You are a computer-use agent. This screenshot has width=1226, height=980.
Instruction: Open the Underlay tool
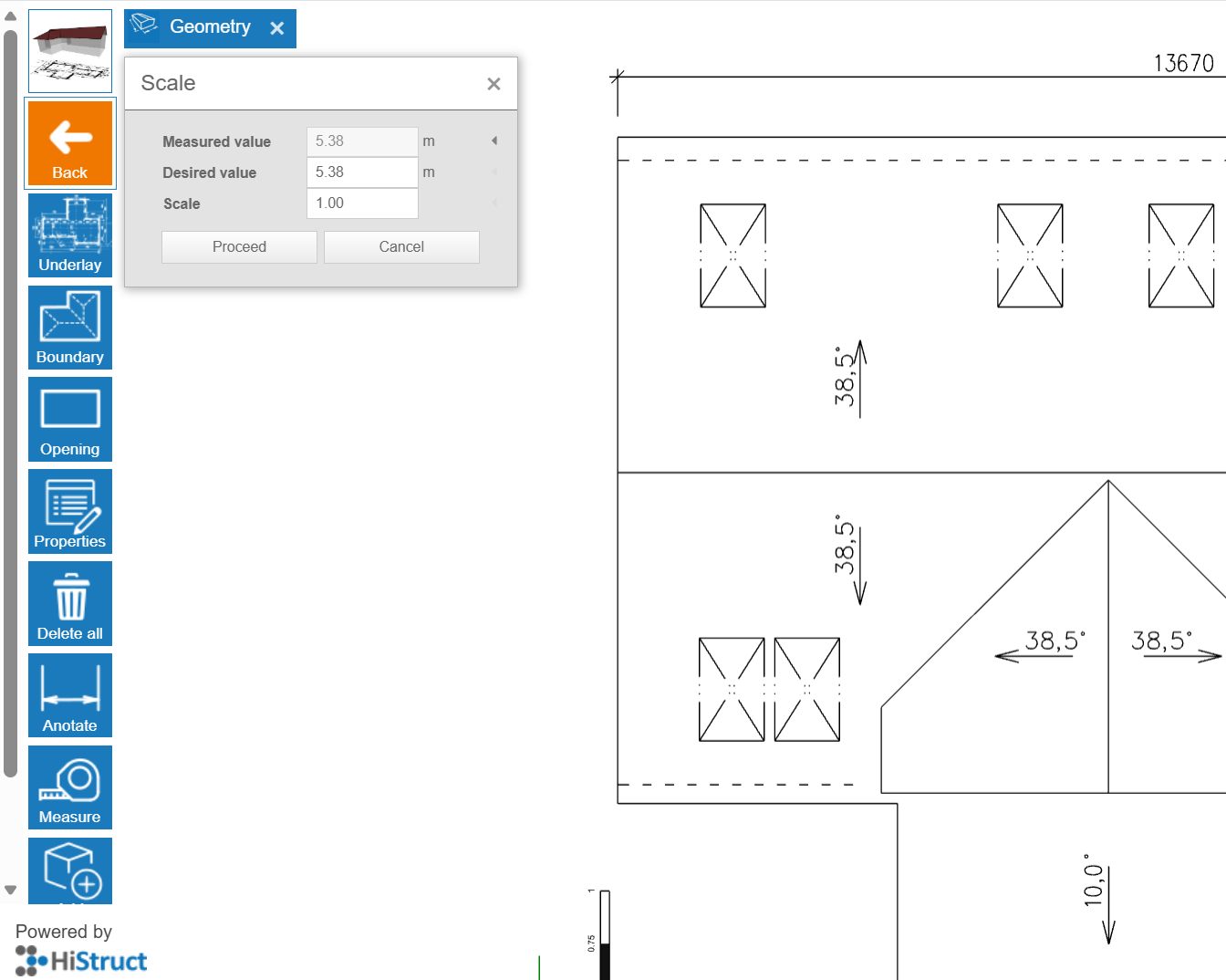[x=70, y=235]
